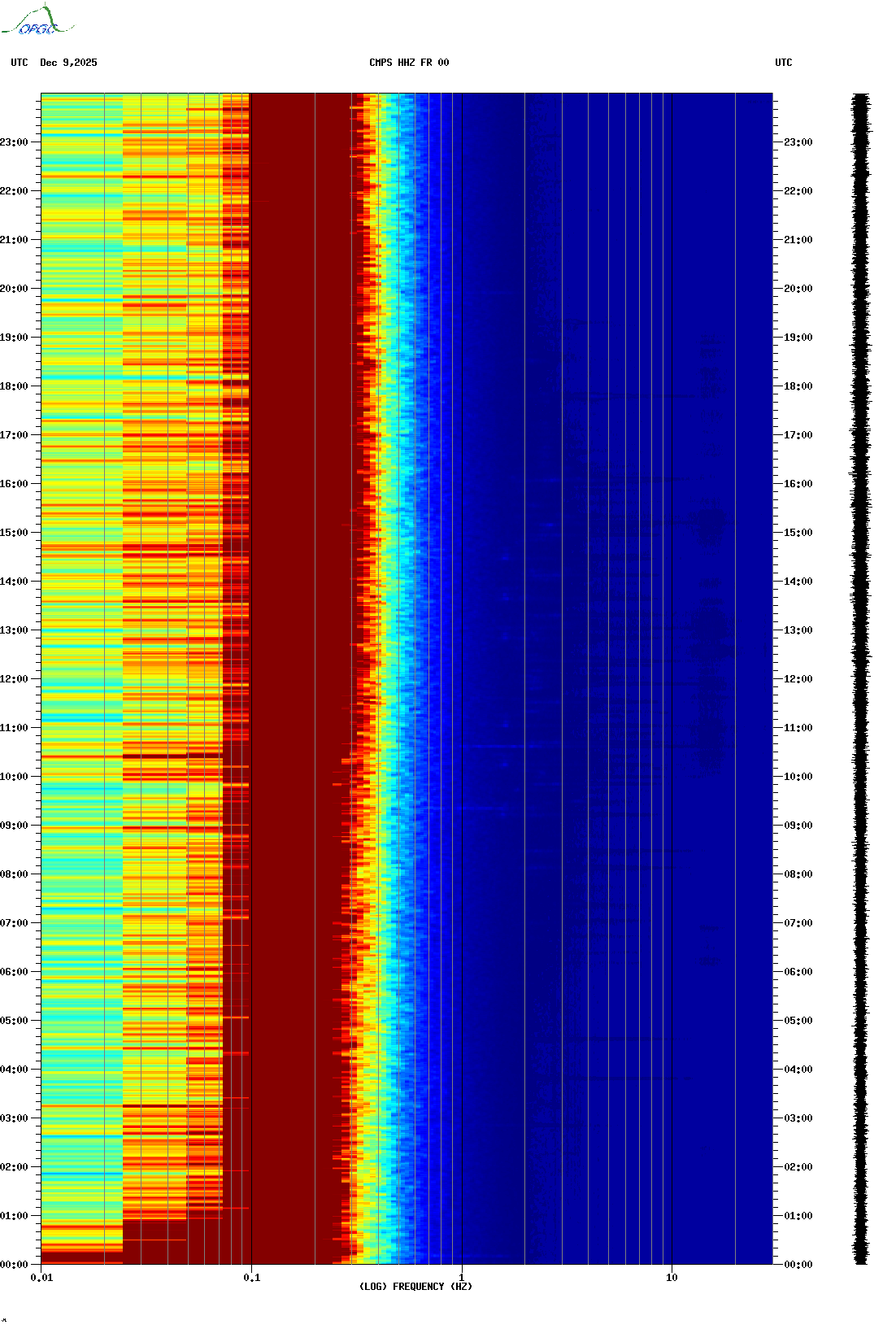Click the Dec 9,2025 date label
The image size is (896, 1329).
pyautogui.click(x=68, y=63)
